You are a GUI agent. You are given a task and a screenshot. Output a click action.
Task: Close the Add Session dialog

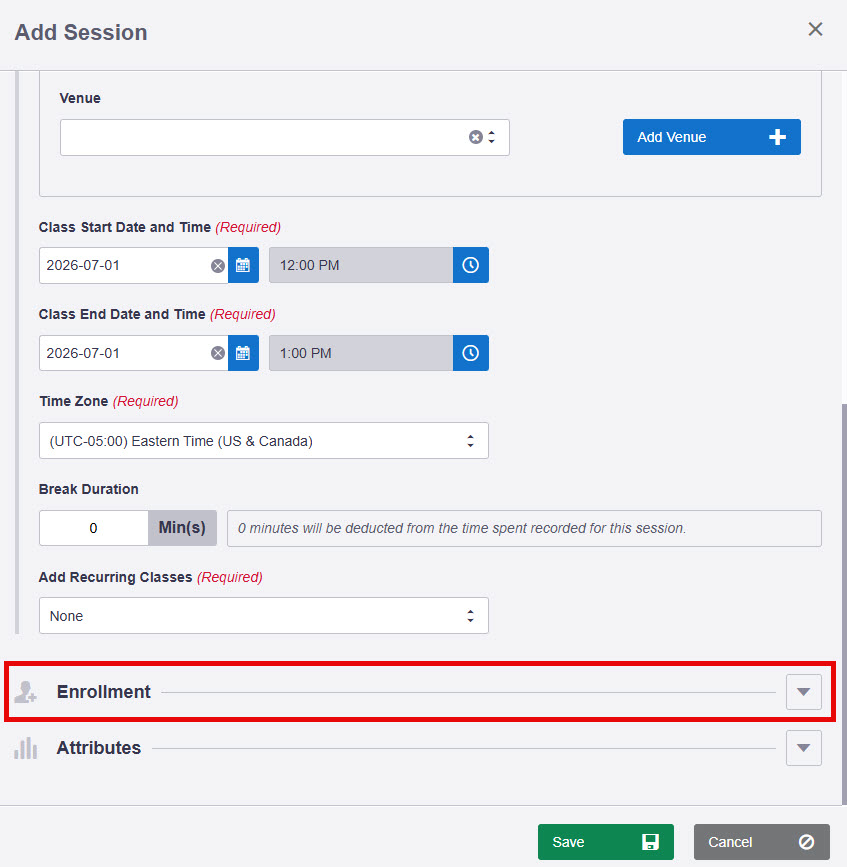[x=815, y=29]
